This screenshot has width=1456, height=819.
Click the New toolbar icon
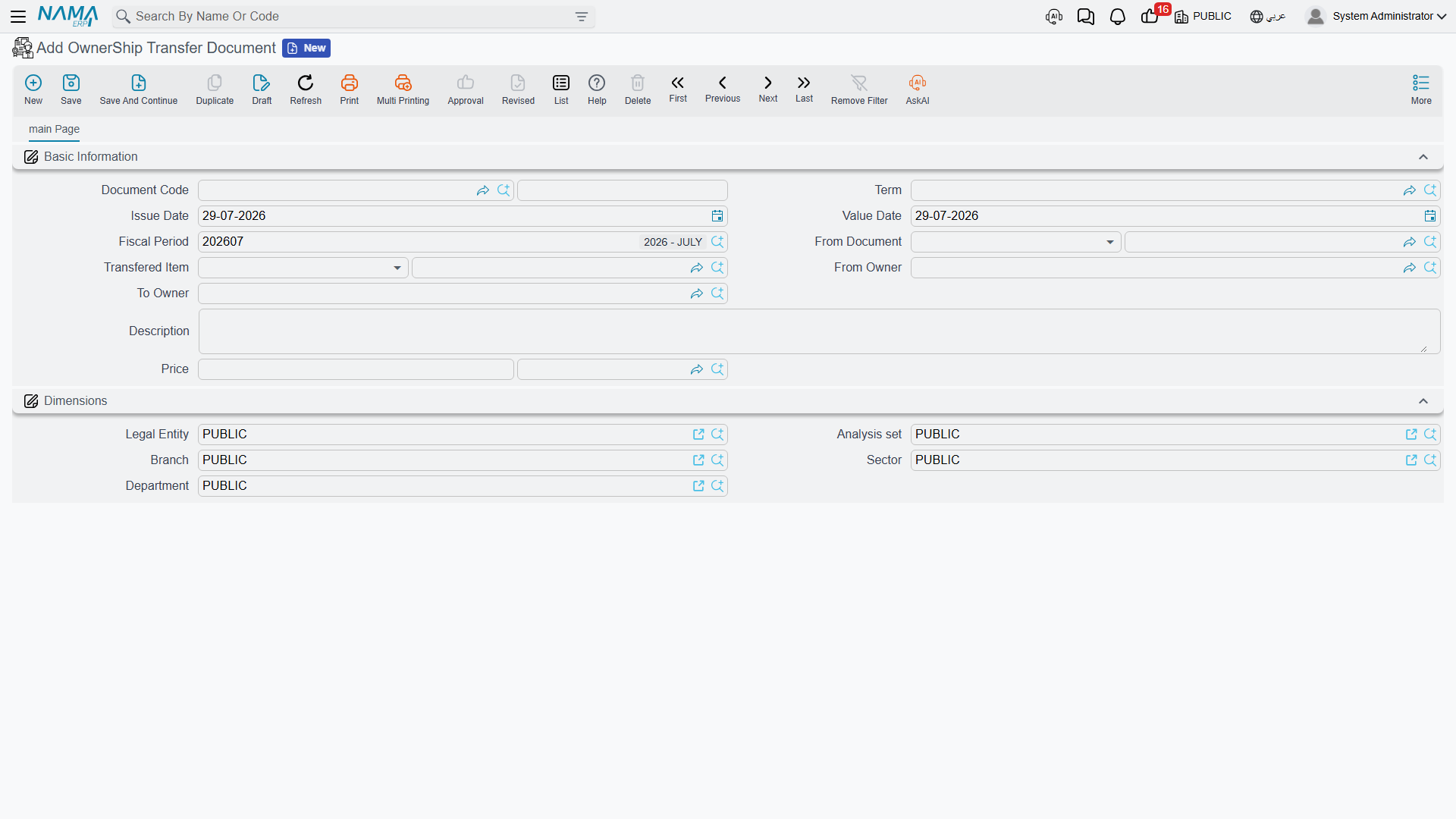[x=33, y=89]
